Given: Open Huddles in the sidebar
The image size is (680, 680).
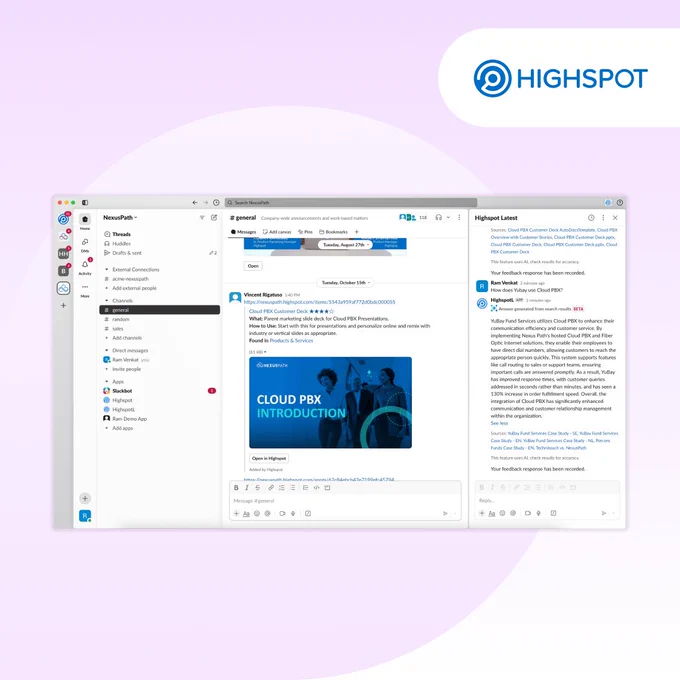Looking at the screenshot, I should (121, 244).
